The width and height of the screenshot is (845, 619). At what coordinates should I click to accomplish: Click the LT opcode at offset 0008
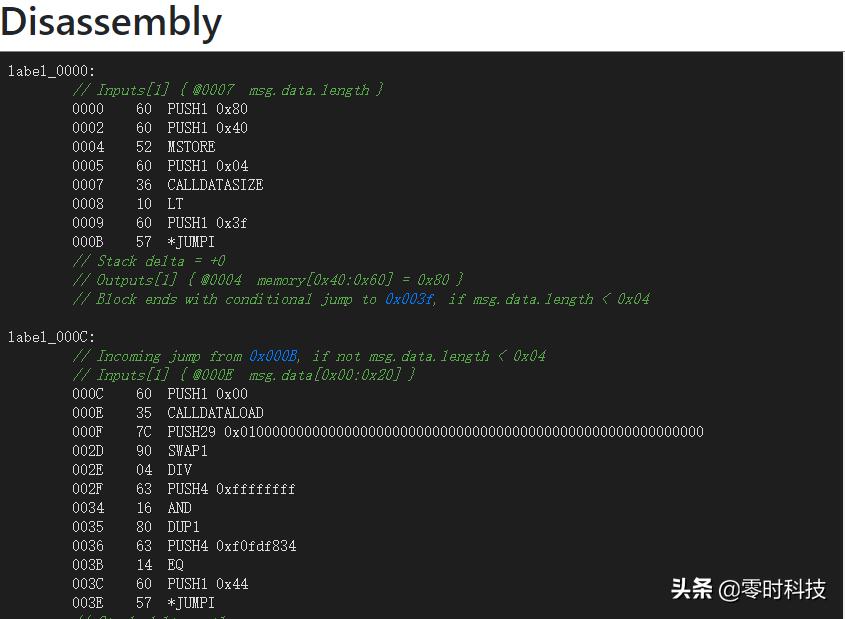(175, 204)
